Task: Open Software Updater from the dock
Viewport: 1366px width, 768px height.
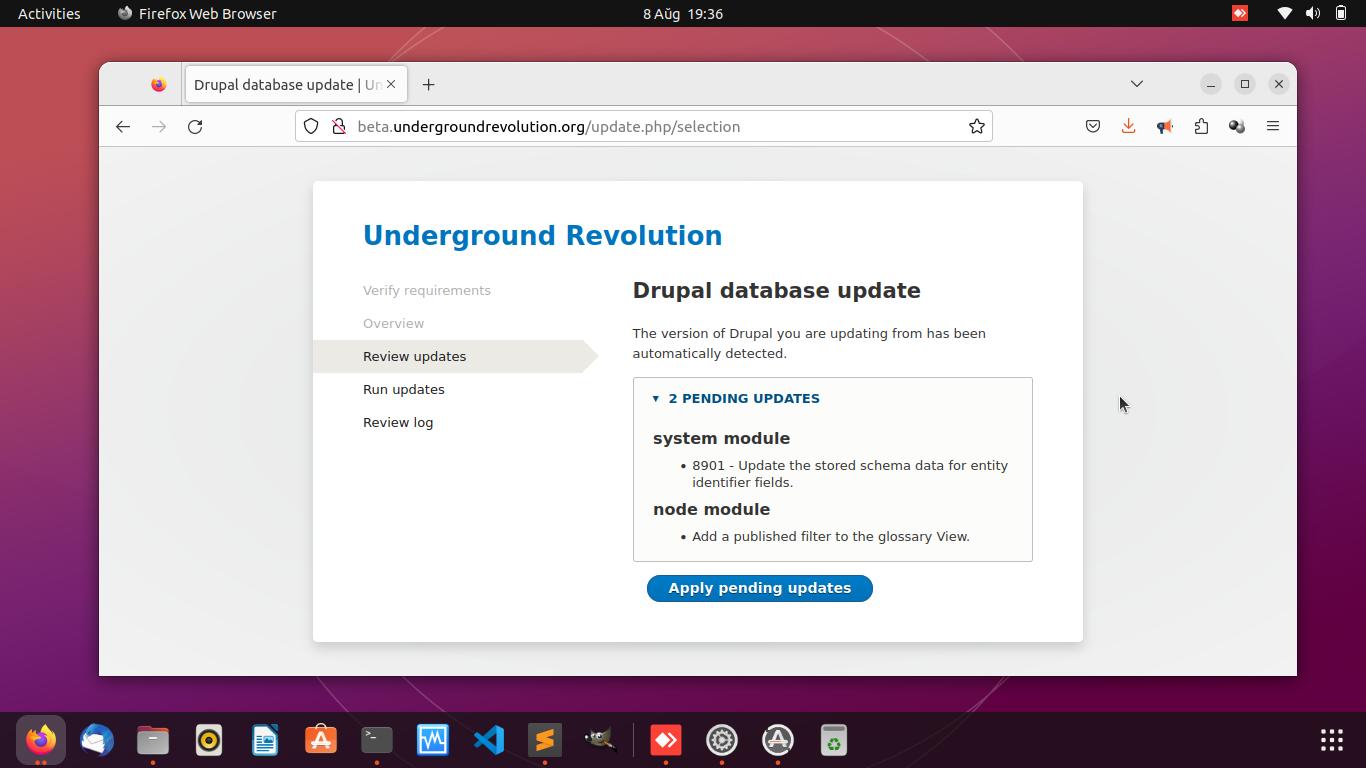Action: [x=778, y=740]
